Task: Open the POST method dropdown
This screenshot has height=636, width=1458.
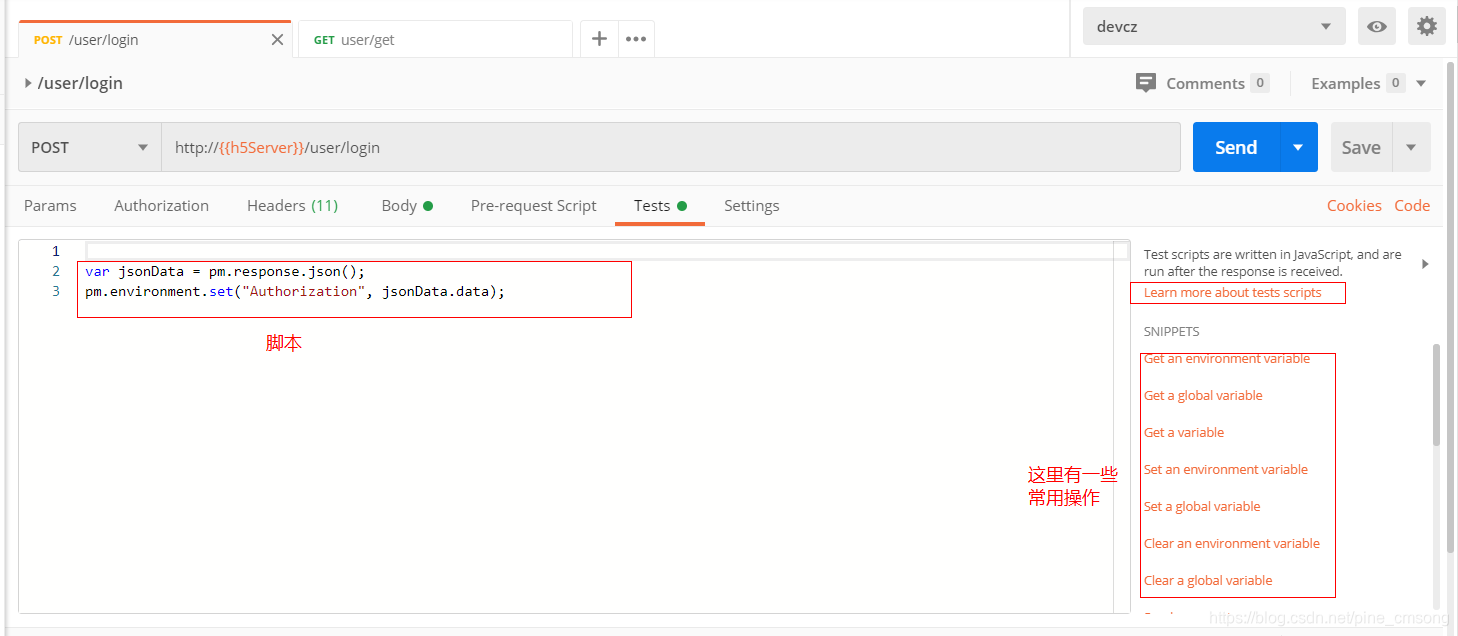Action: click(90, 147)
